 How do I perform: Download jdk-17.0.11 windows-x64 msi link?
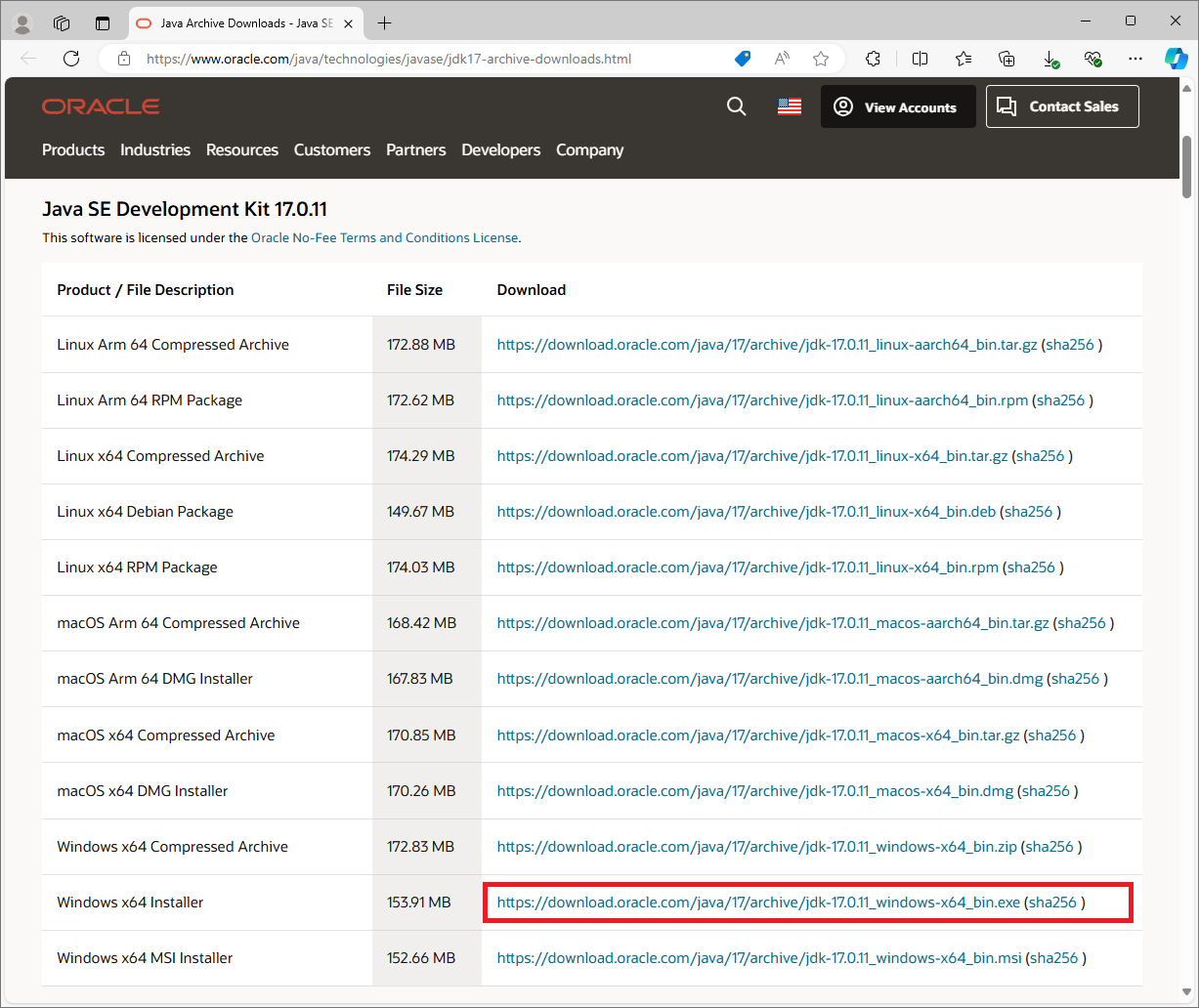759,958
